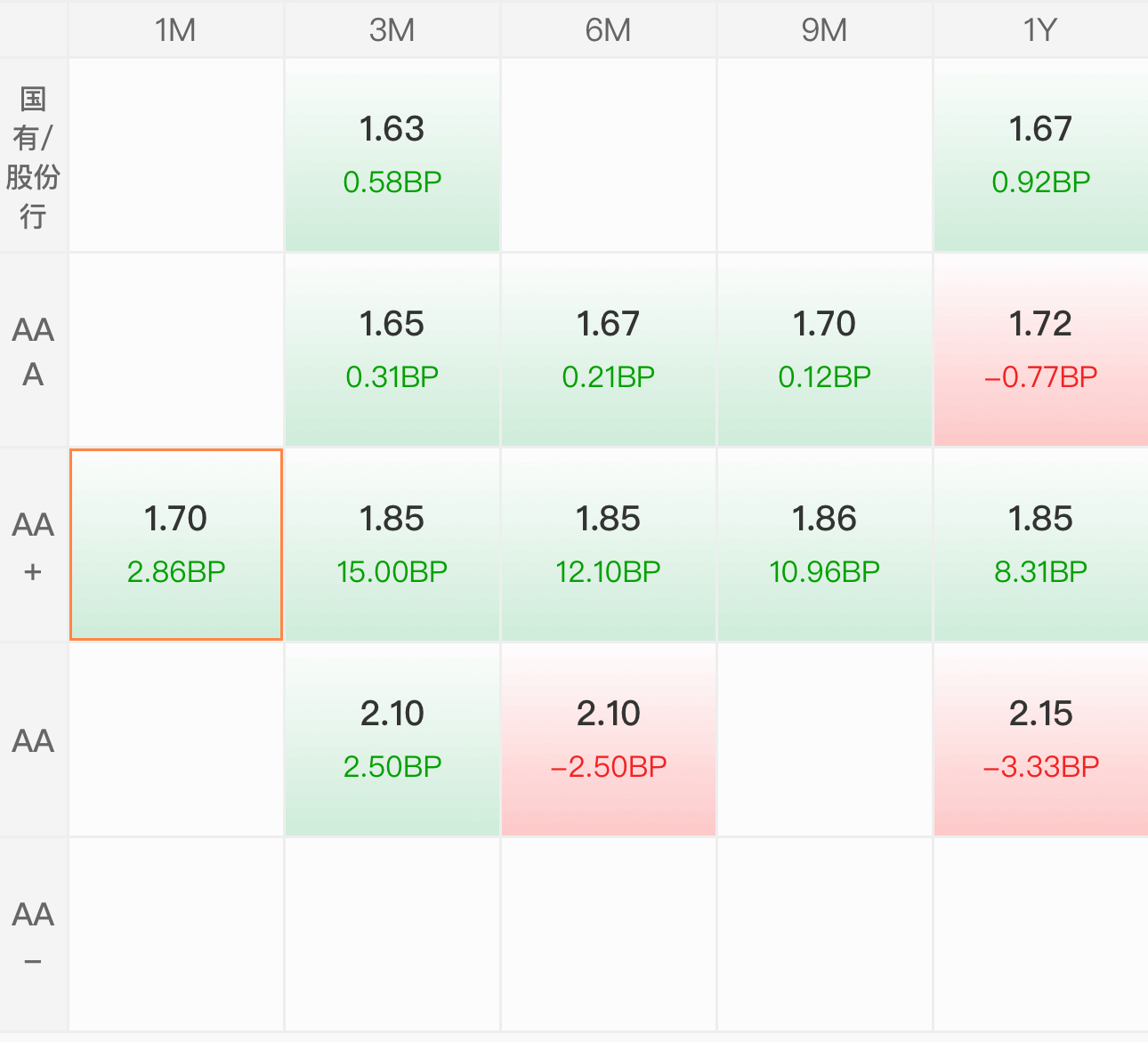Screen dimensions: 1148x1042
Task: Click the AA- row label
Action: (x=33, y=934)
